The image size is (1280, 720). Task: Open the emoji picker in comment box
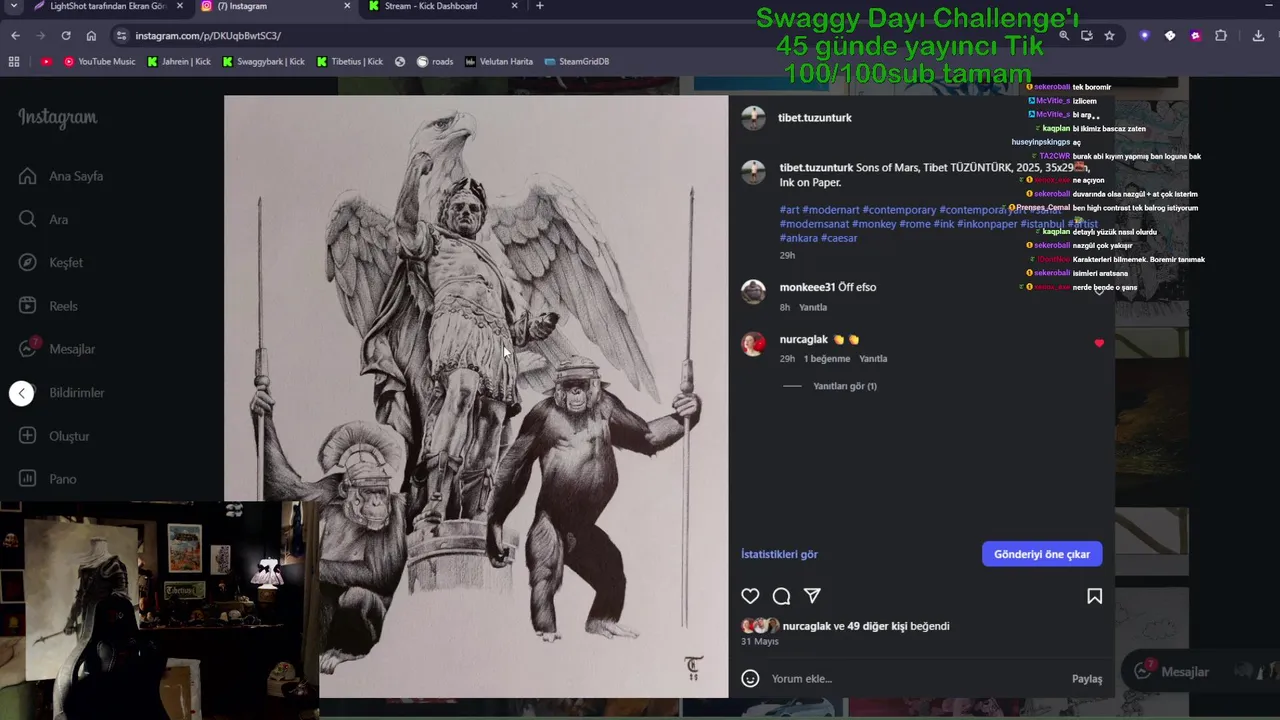coord(750,679)
